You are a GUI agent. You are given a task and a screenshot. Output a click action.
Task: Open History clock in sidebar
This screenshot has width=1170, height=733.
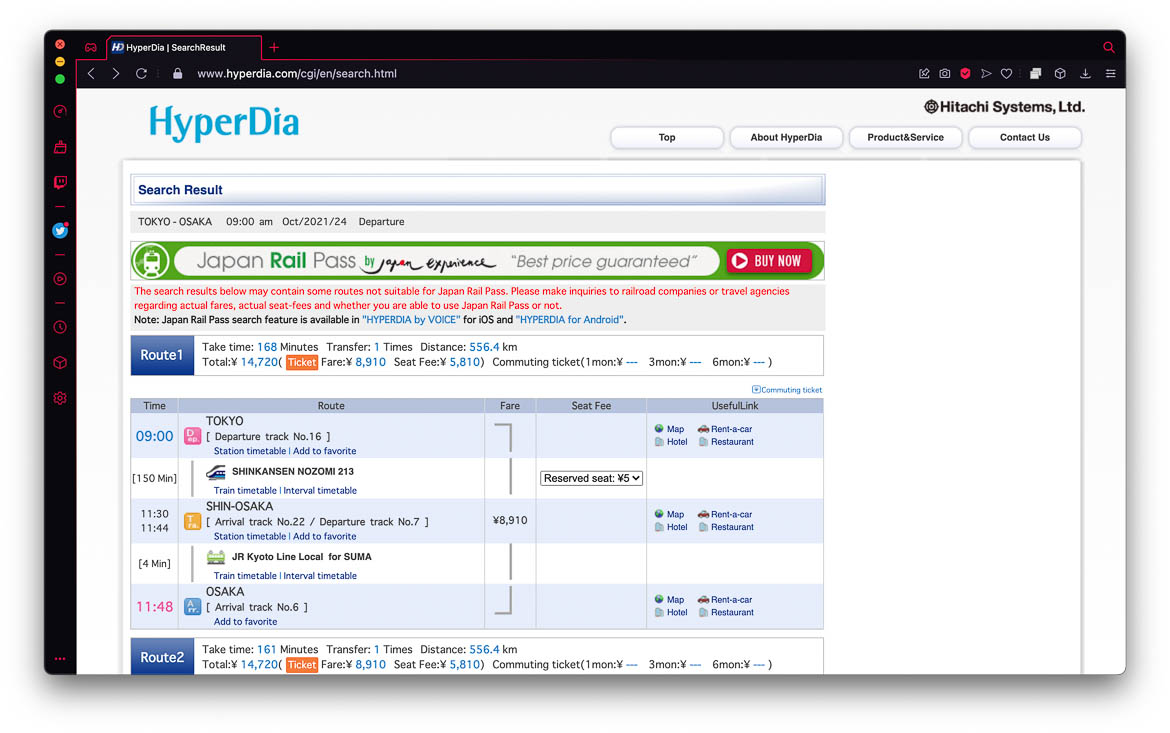(x=60, y=327)
